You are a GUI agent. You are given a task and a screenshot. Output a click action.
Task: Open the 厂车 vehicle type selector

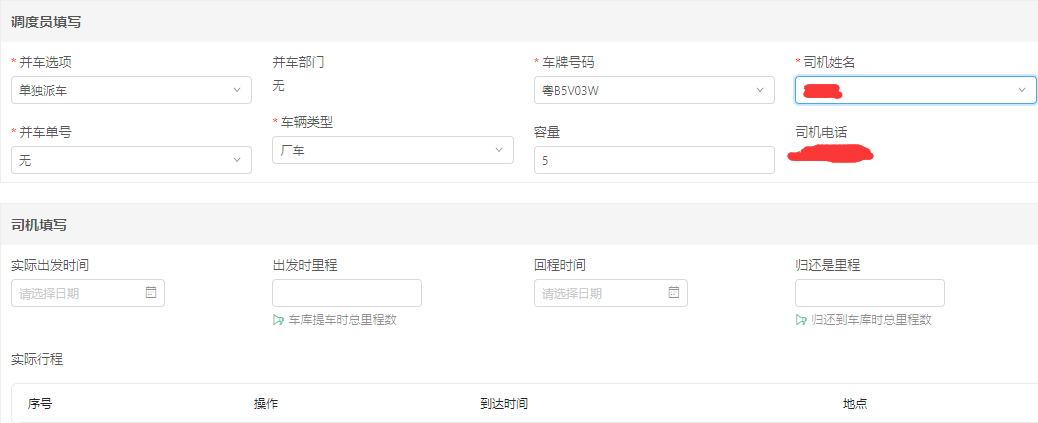pyautogui.click(x=393, y=150)
